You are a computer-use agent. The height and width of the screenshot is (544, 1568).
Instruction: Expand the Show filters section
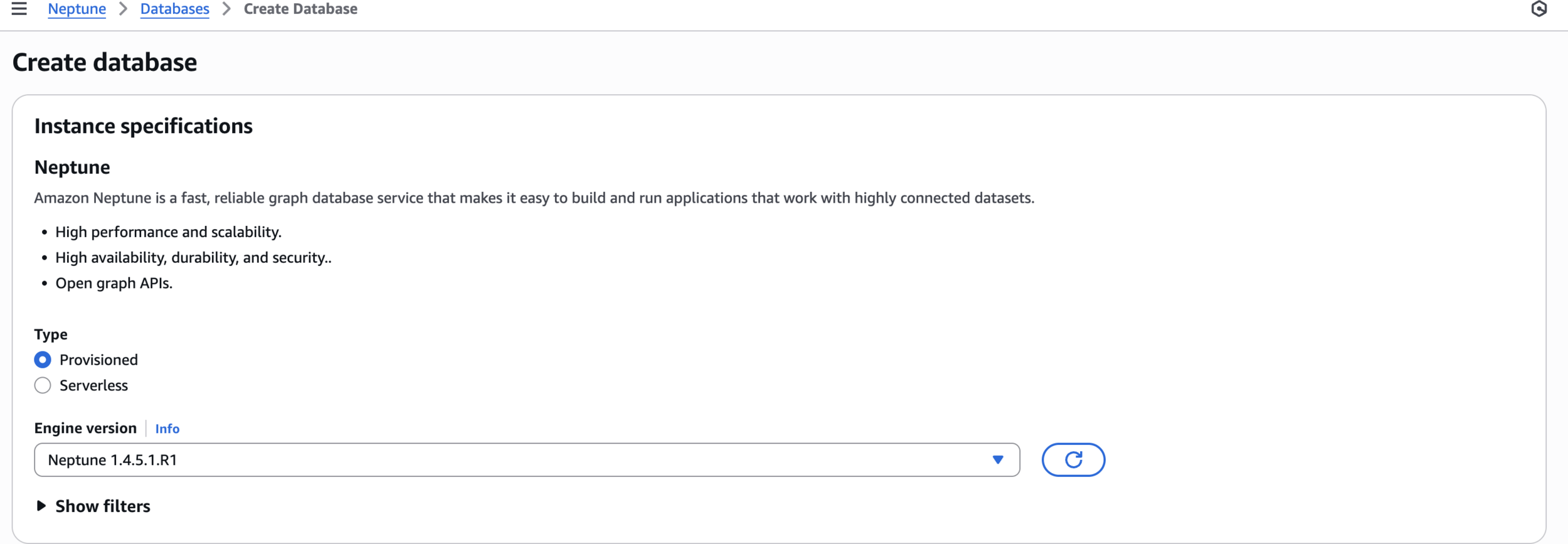pos(93,506)
